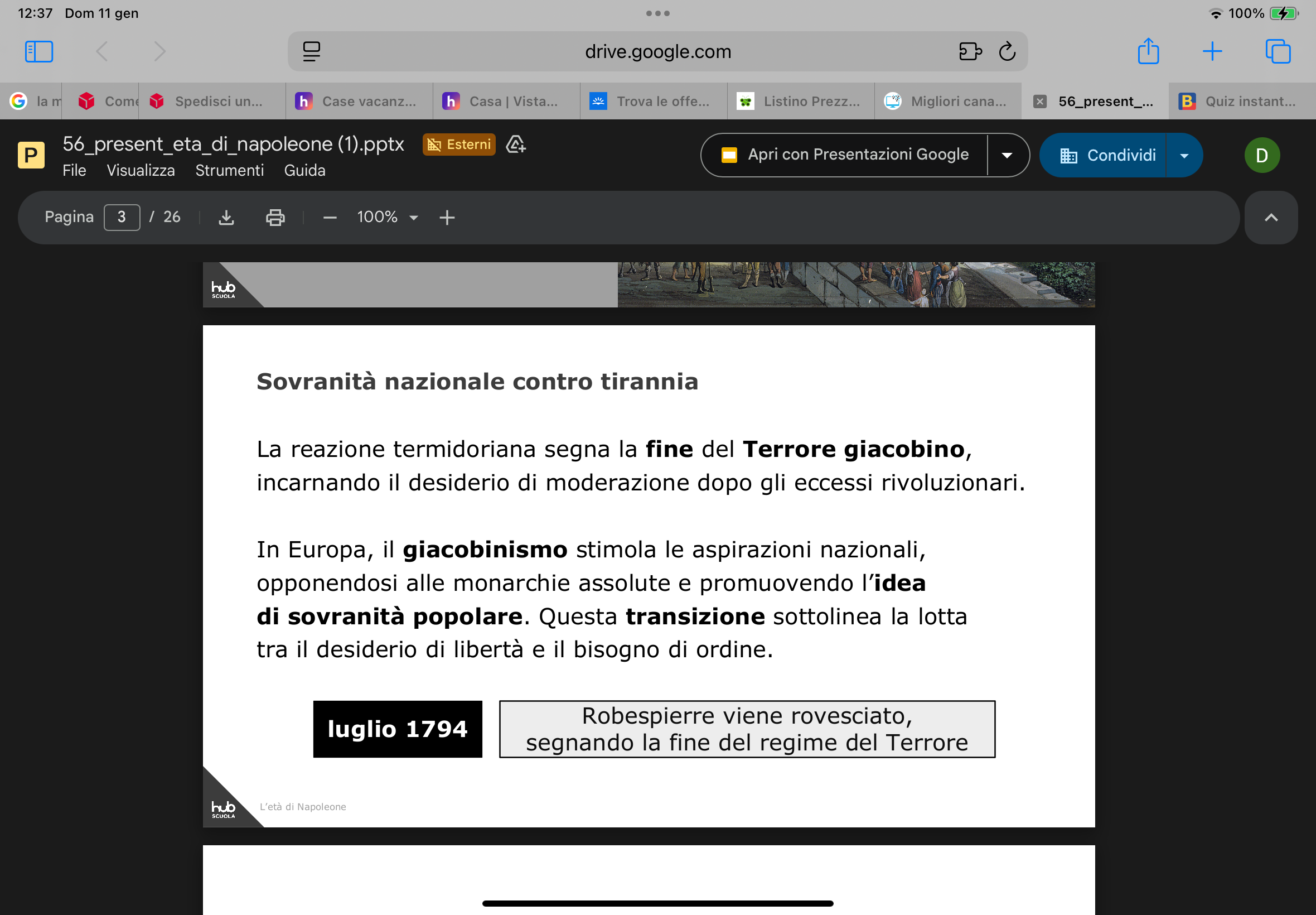
Task: Open the Visualizza menu
Action: [141, 170]
